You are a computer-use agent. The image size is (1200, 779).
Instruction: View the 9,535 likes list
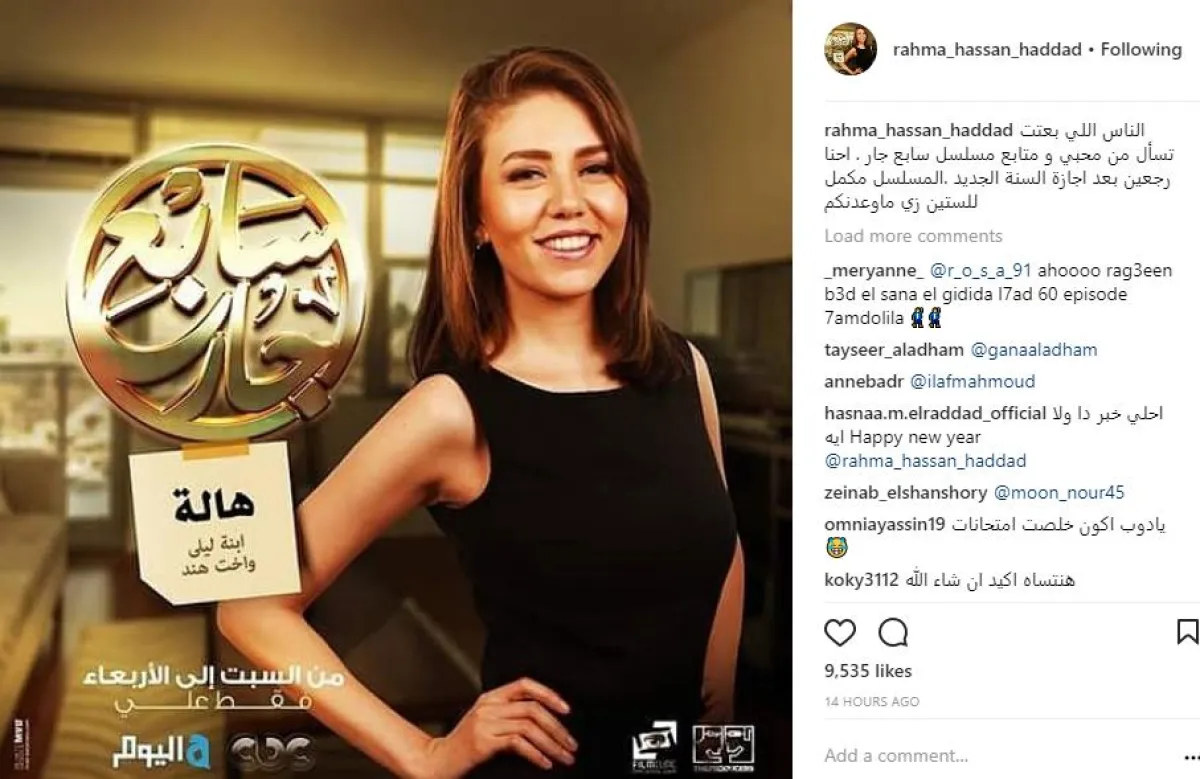pyautogui.click(x=868, y=672)
